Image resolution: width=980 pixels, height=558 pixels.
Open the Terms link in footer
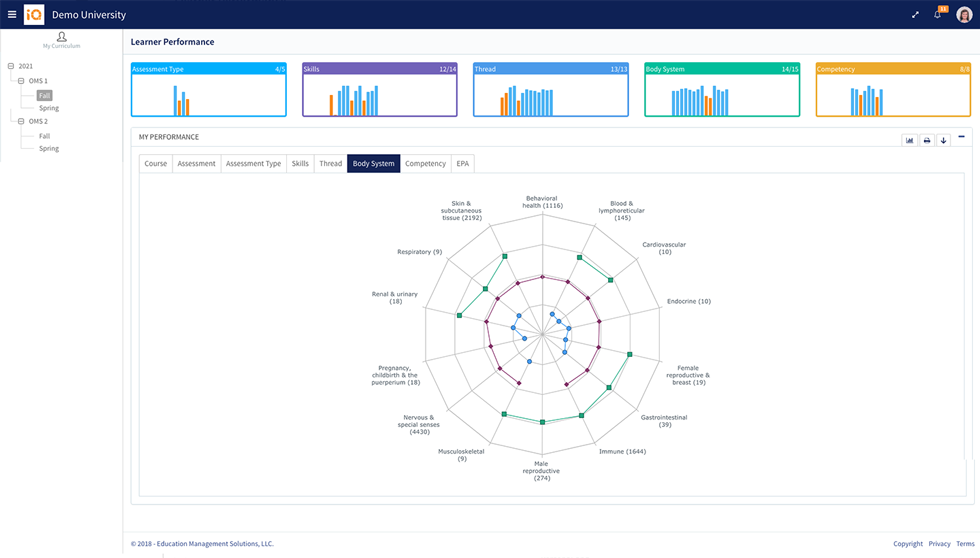pos(965,544)
